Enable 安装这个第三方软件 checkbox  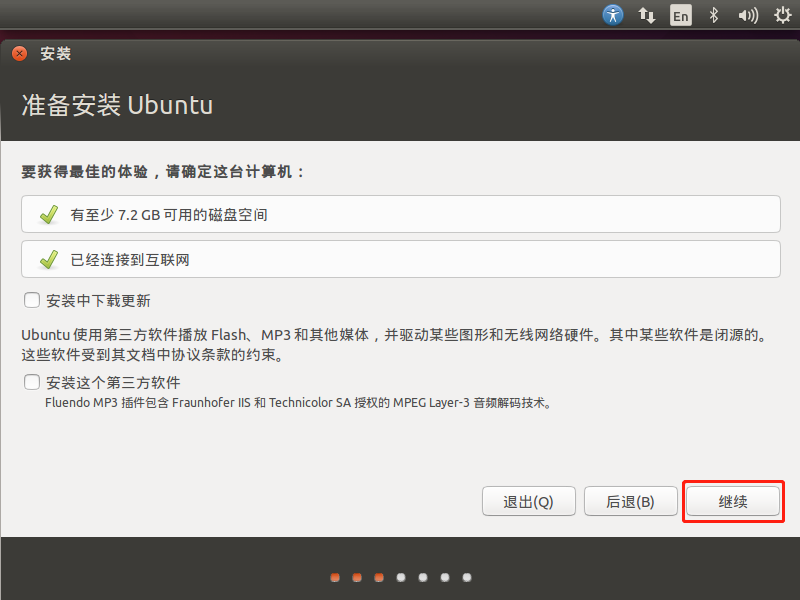coord(32,382)
